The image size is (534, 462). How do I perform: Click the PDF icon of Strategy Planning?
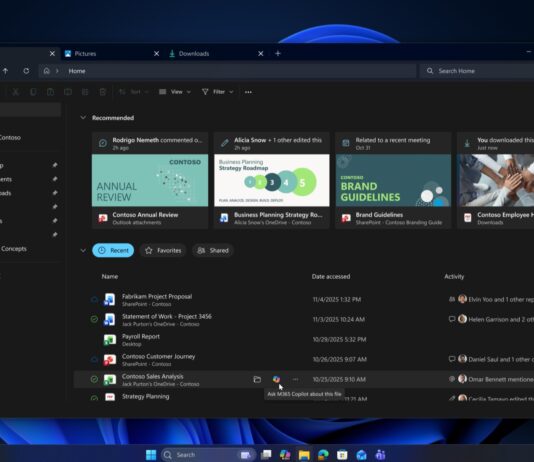pyautogui.click(x=110, y=397)
